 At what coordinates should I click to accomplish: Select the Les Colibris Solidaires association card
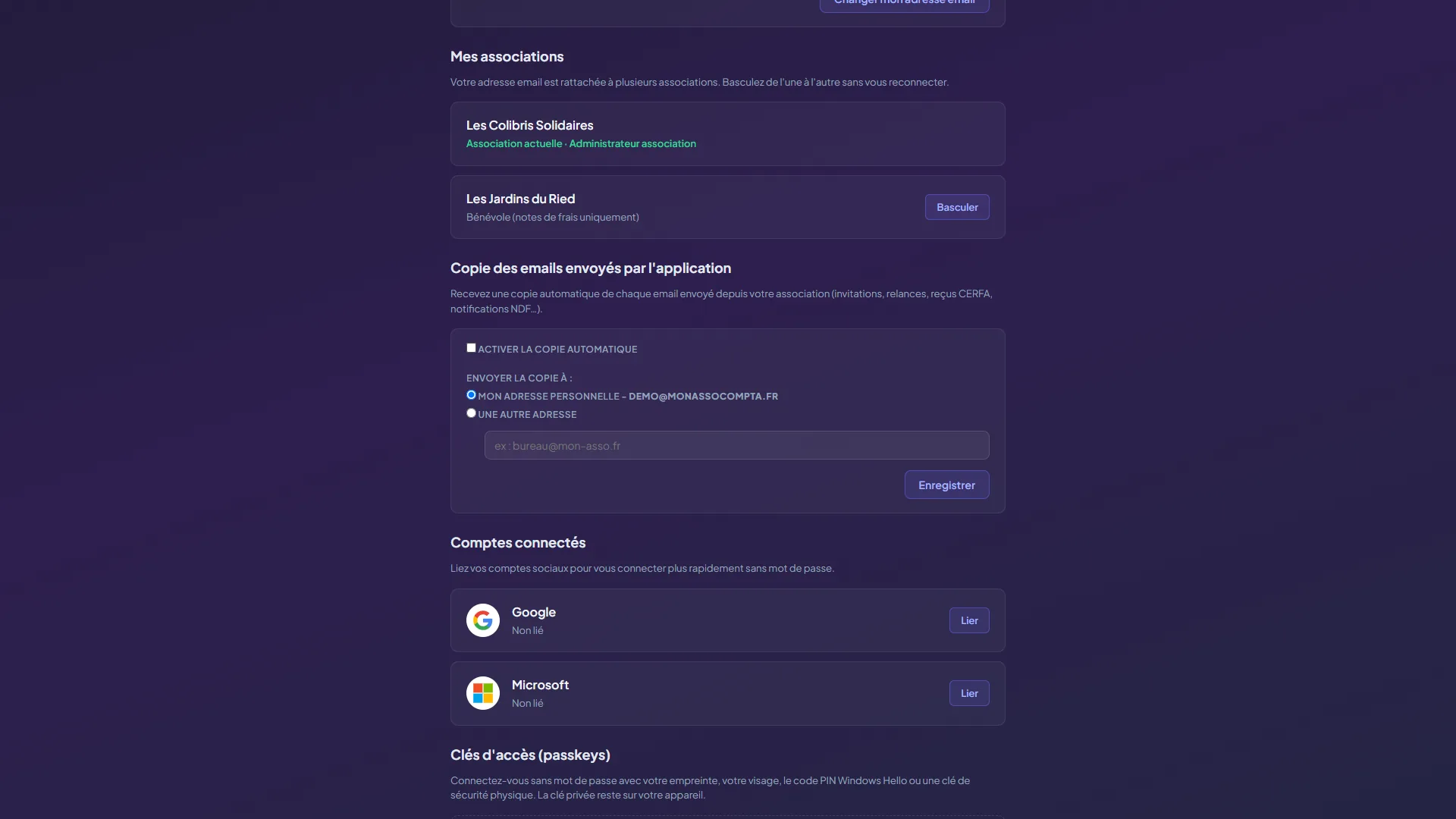coord(727,133)
